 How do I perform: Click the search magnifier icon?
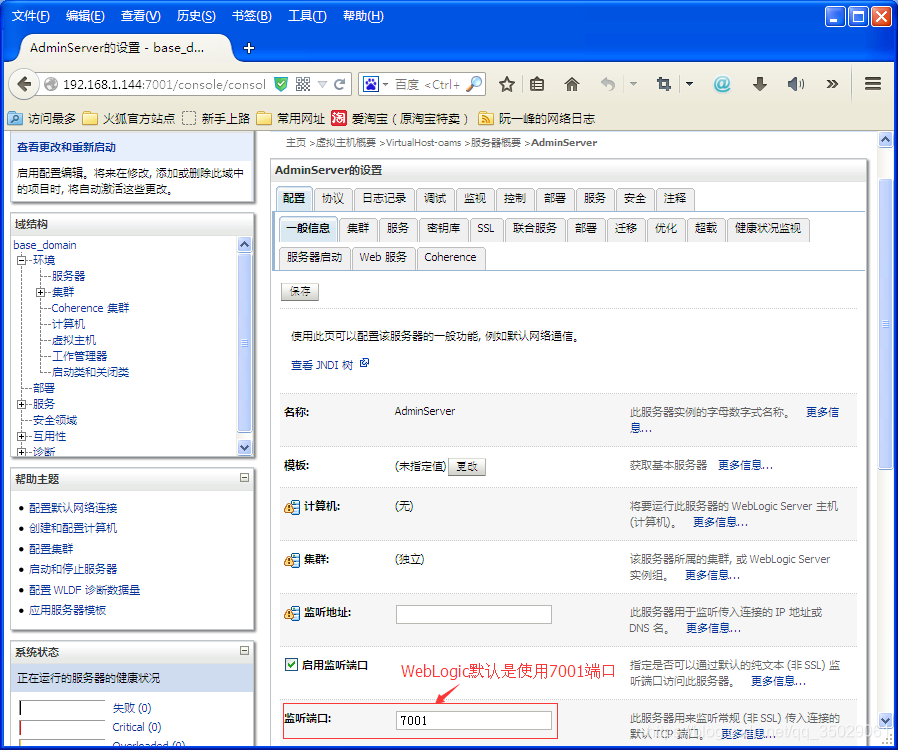click(474, 84)
